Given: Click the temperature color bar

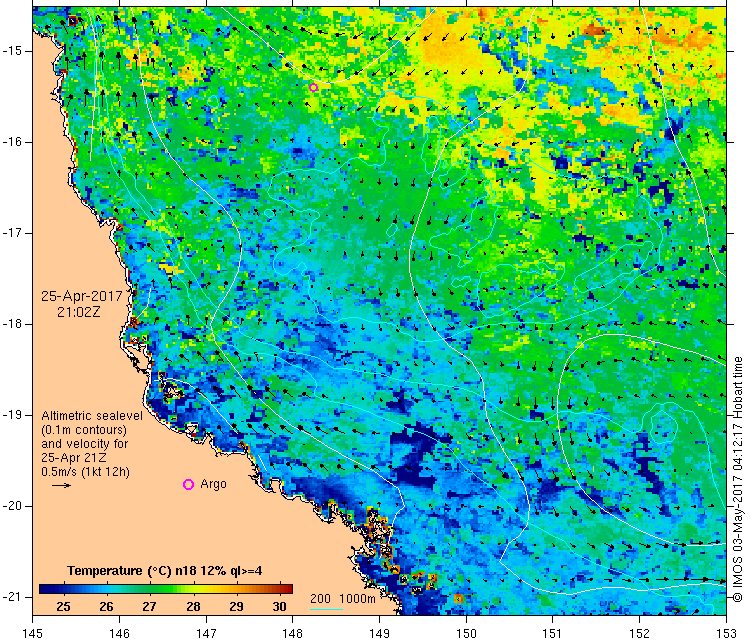Looking at the screenshot, I should click(x=166, y=589).
